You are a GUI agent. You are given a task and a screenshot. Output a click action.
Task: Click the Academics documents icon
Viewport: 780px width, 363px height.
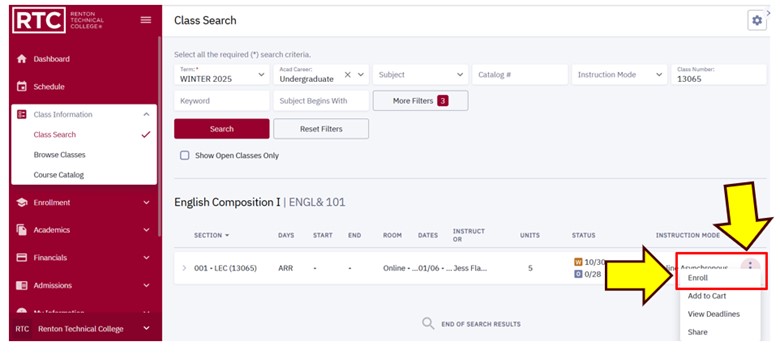click(21, 230)
